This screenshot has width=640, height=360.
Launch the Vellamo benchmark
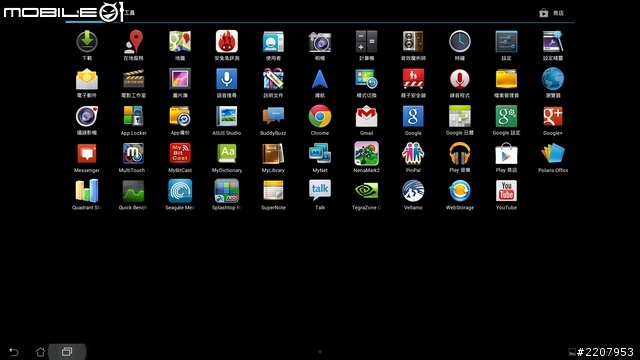click(413, 191)
